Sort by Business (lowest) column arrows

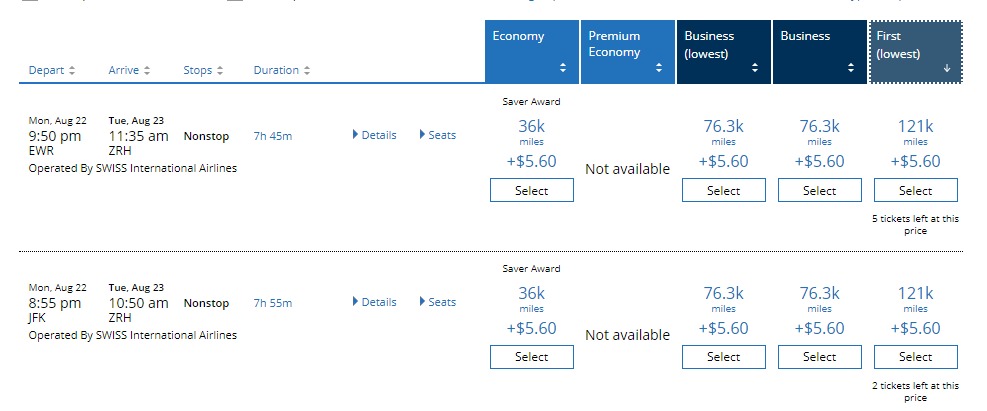(x=755, y=68)
